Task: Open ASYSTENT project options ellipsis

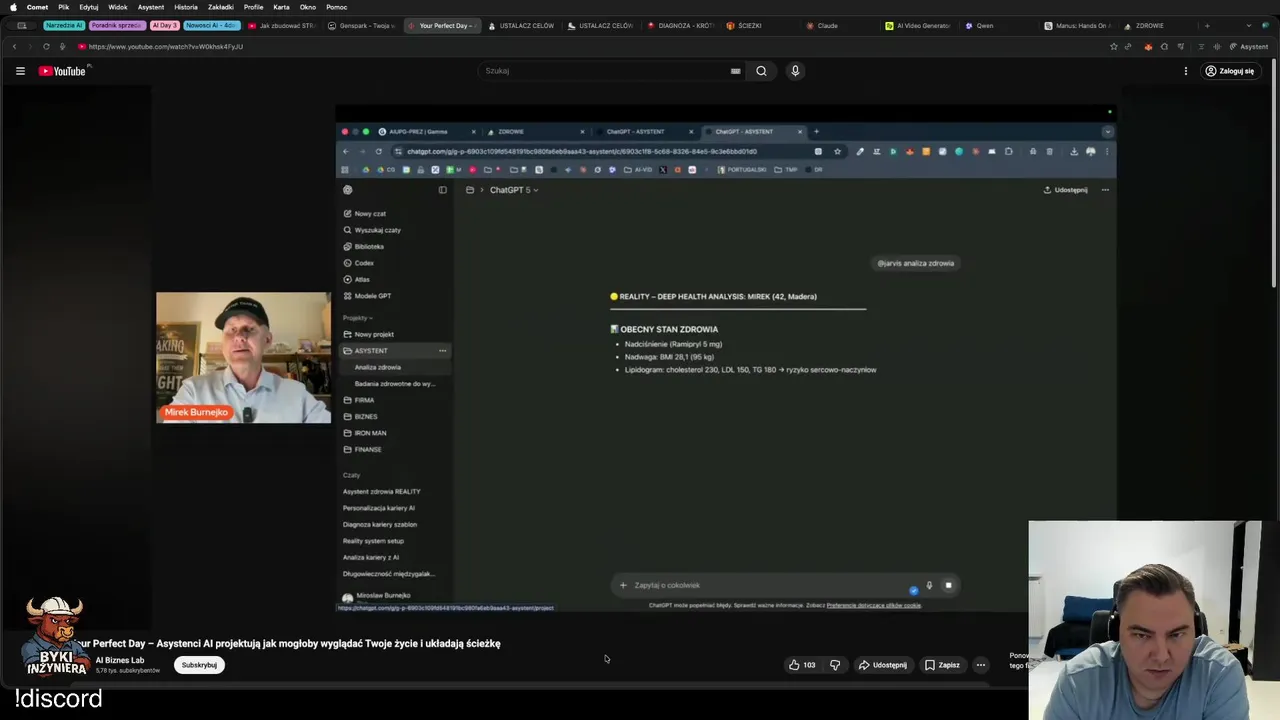Action: point(442,351)
